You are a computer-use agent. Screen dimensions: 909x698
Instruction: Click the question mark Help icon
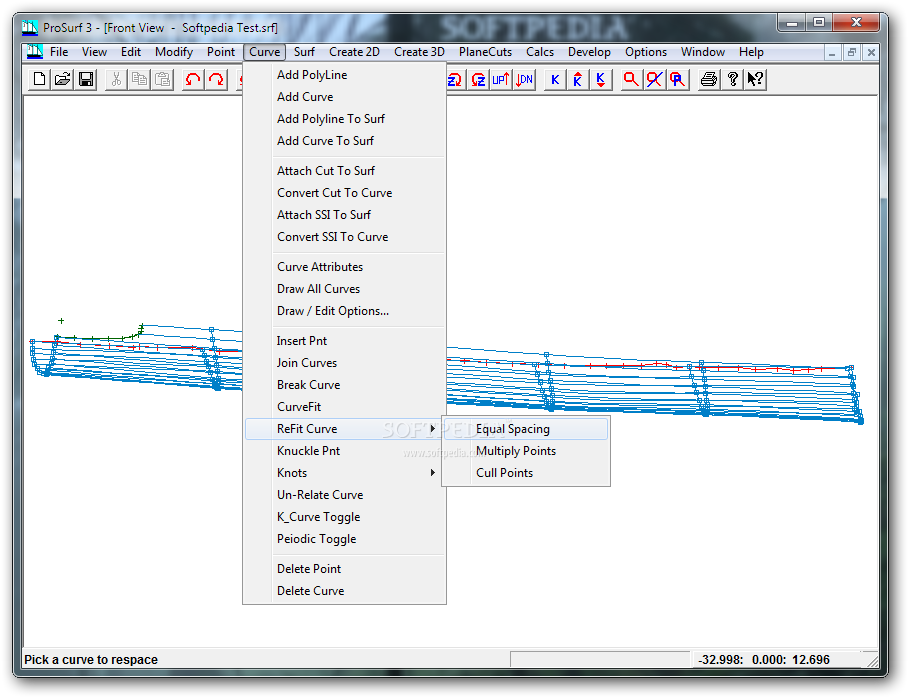coord(732,79)
